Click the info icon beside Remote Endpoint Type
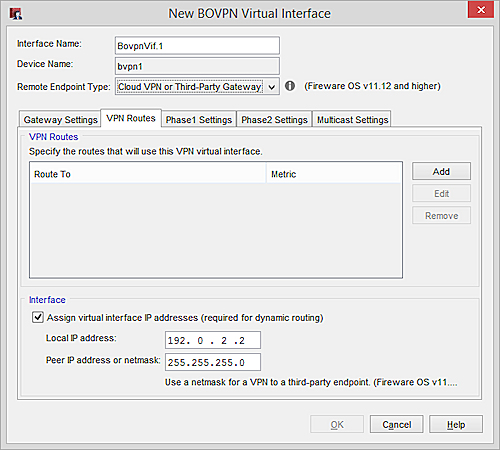The width and height of the screenshot is (500, 450). click(290, 86)
